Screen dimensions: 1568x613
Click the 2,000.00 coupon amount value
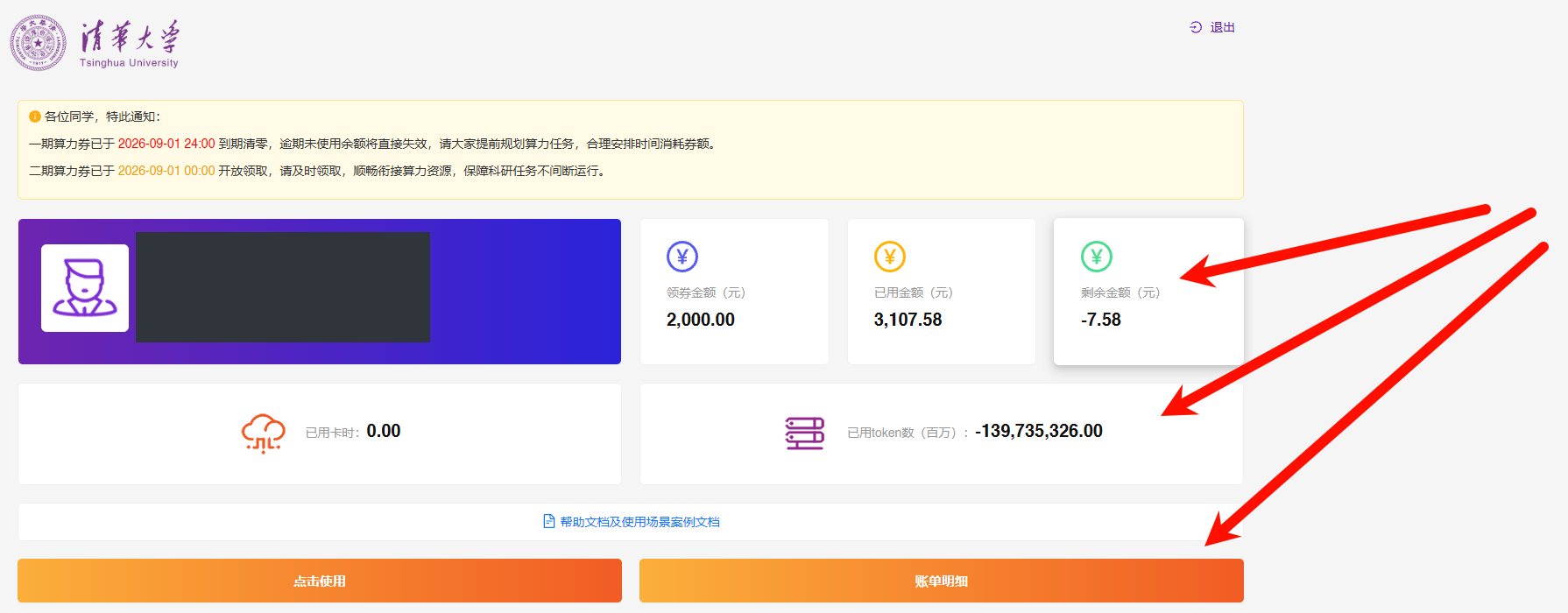pyautogui.click(x=701, y=320)
